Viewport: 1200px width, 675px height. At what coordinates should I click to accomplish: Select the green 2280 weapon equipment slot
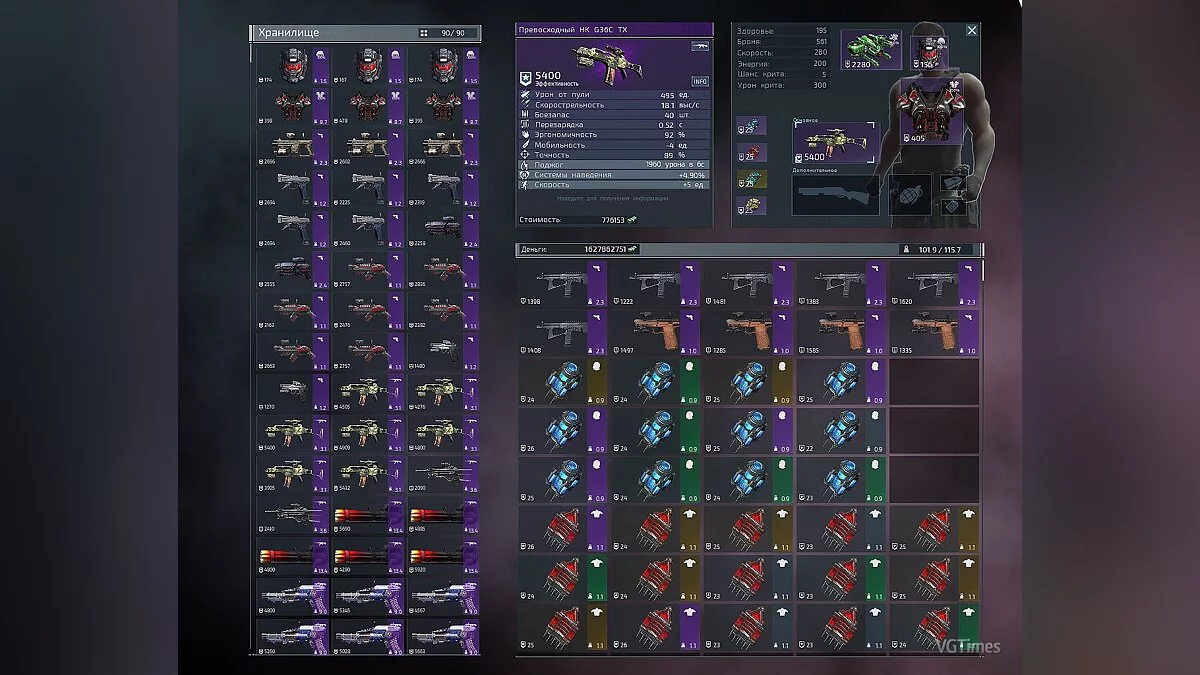(870, 51)
